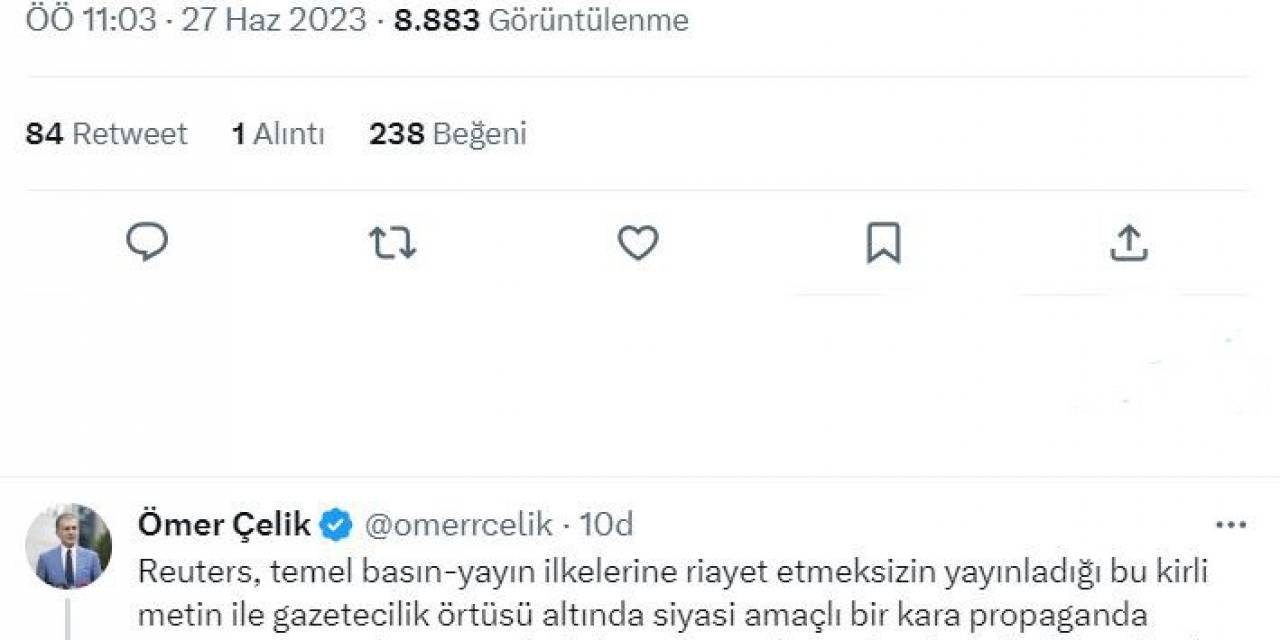Open the share options via the share icon
Screen dimensions: 1280x640
[x=1130, y=242]
